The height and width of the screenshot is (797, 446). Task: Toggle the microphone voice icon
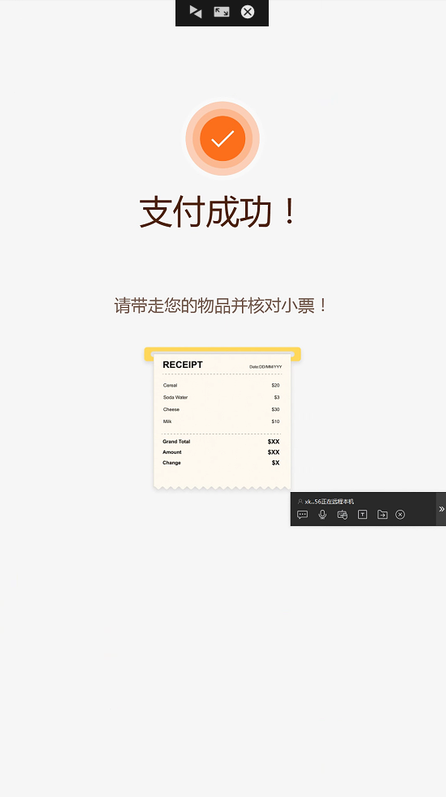tap(322, 514)
